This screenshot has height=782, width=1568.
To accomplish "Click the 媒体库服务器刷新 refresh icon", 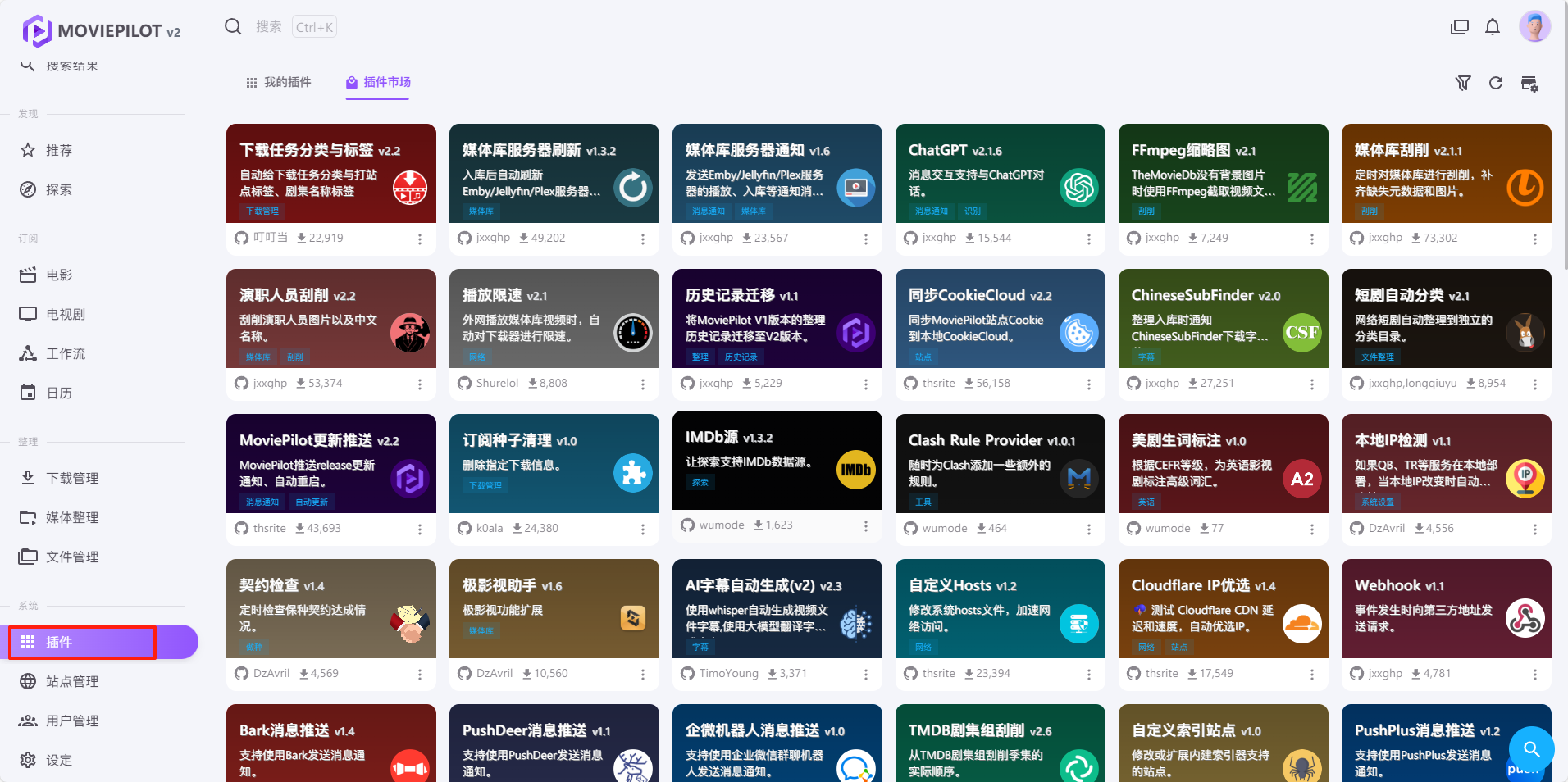I will pyautogui.click(x=633, y=188).
